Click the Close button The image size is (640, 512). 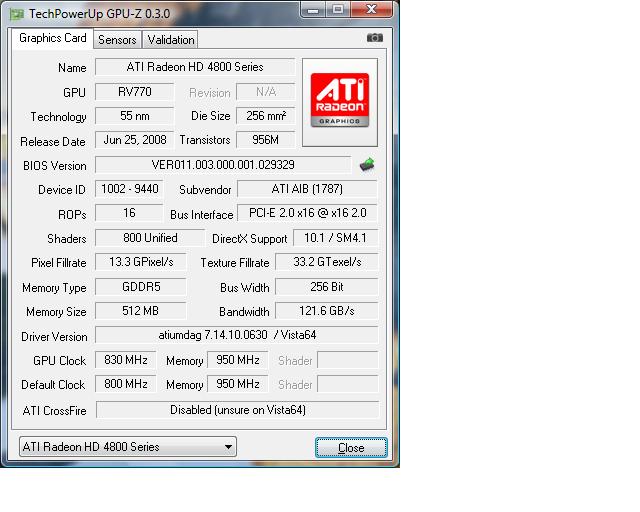(x=351, y=448)
